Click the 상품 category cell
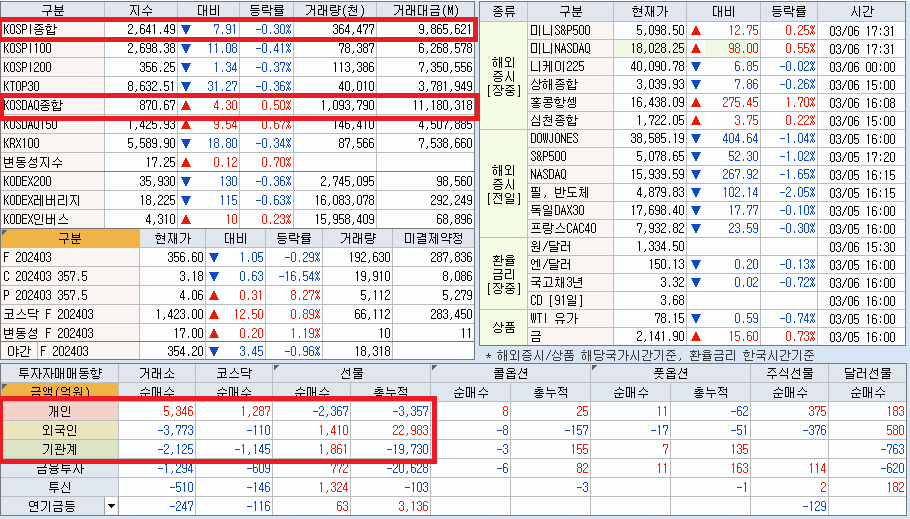The image size is (910, 519). [x=503, y=327]
